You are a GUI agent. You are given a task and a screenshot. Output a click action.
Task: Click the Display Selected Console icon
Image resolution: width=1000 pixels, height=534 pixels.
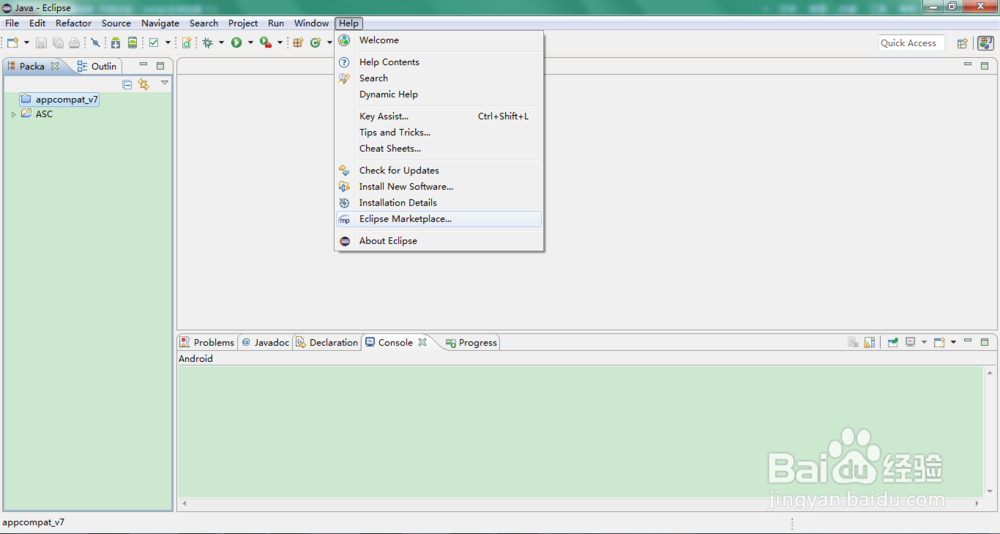pos(911,343)
